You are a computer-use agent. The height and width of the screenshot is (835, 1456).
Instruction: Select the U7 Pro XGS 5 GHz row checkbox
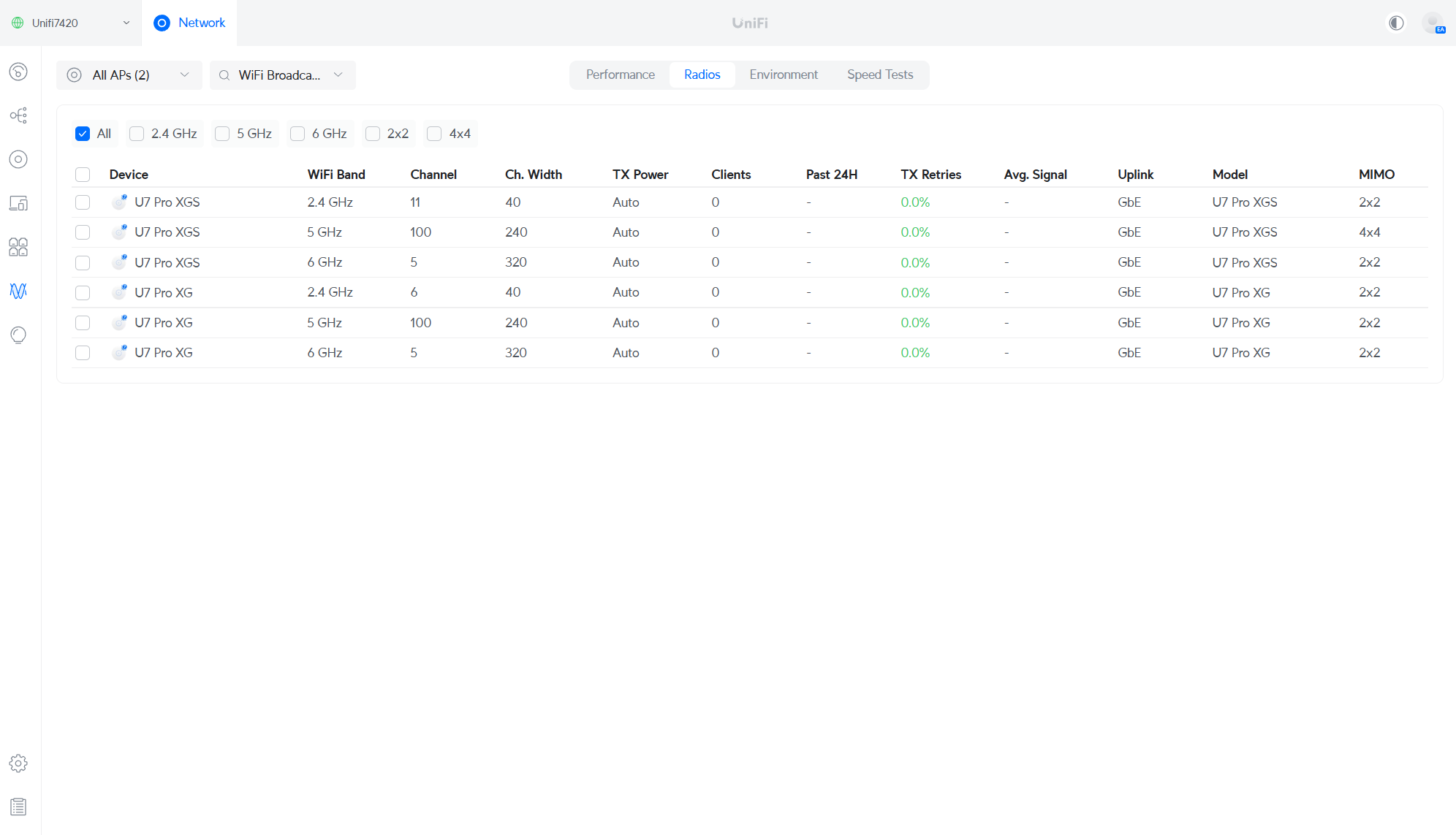tap(83, 232)
